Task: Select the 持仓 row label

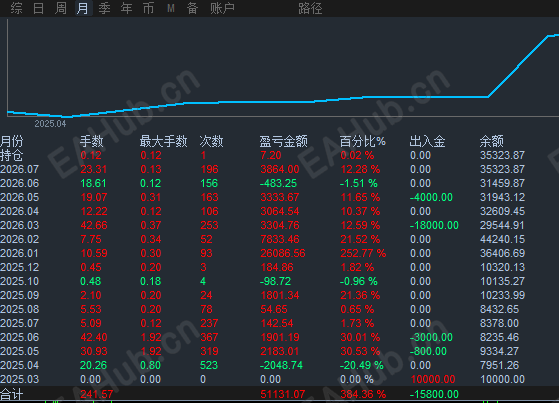Action: (12, 155)
